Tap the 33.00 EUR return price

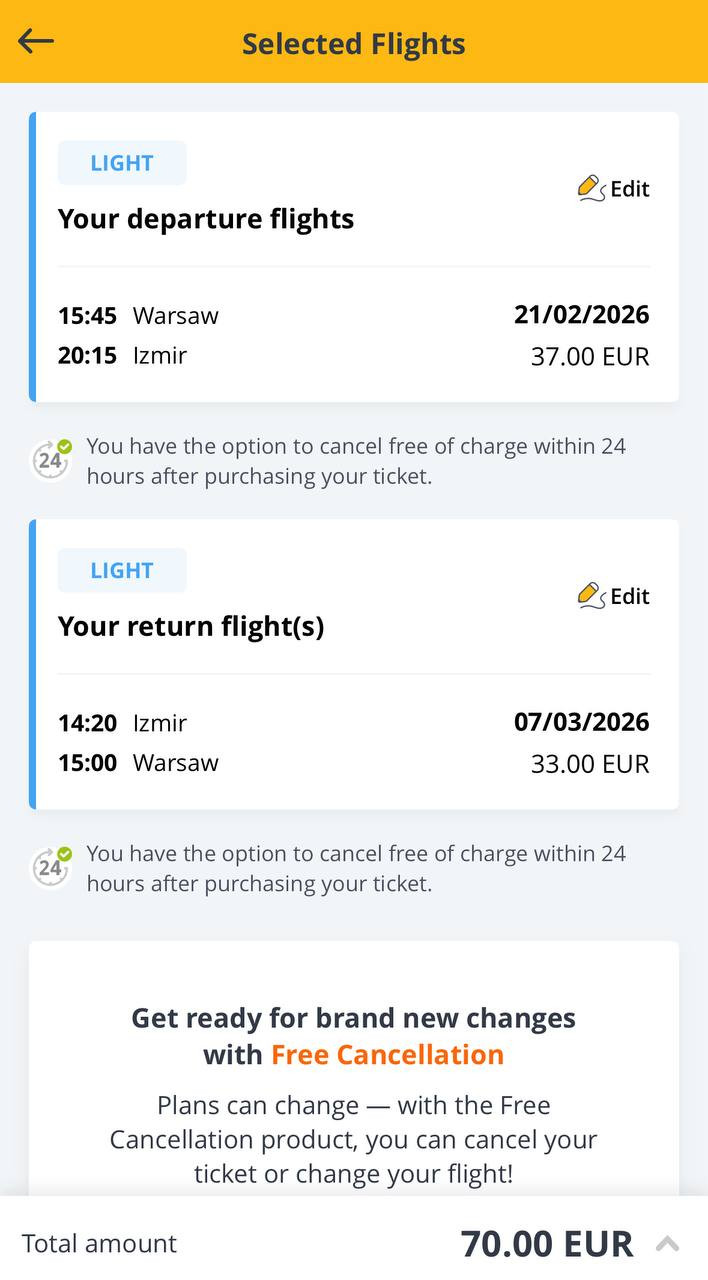tap(589, 764)
